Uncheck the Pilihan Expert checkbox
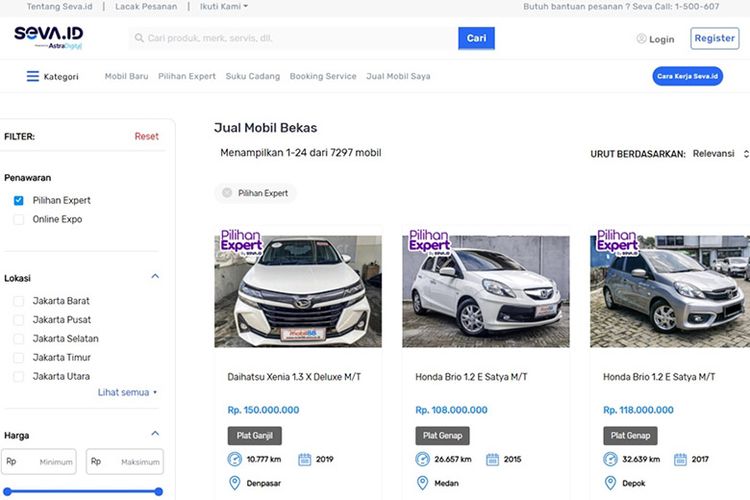 (18, 200)
